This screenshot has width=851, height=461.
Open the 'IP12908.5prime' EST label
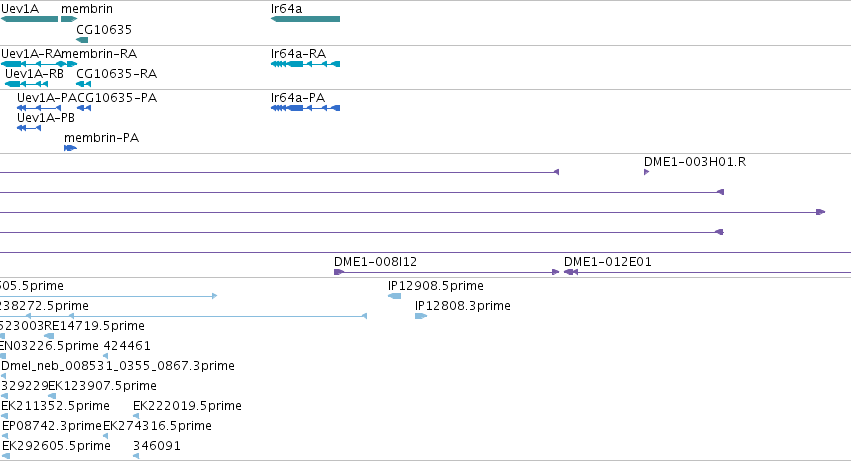coord(436,285)
